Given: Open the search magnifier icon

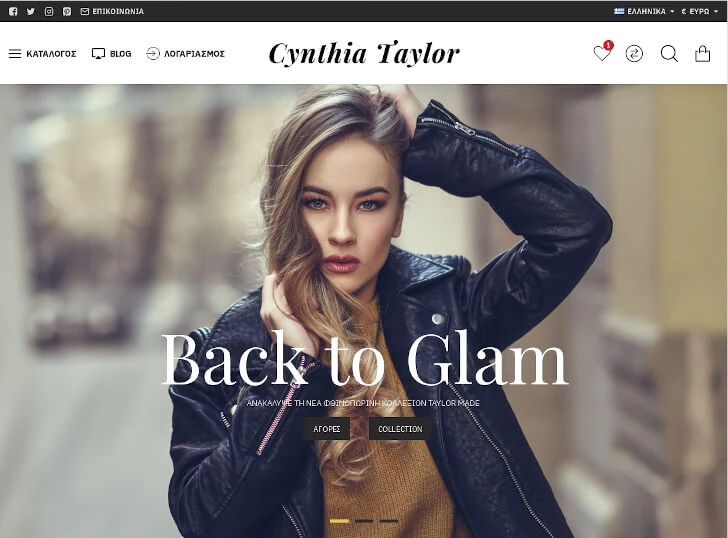Looking at the screenshot, I should click(x=669, y=54).
